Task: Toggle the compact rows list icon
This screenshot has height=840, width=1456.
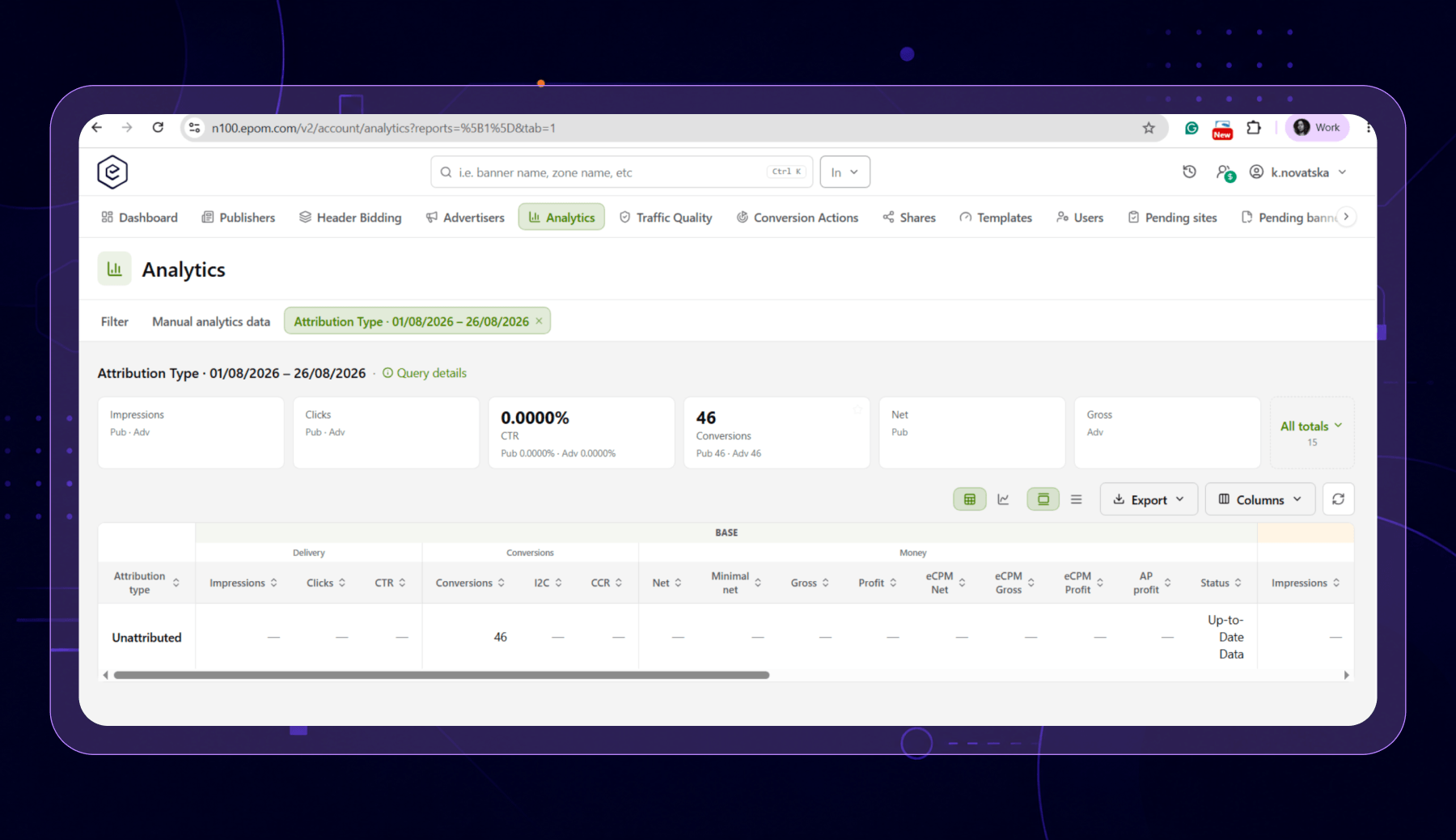Action: [x=1077, y=499]
